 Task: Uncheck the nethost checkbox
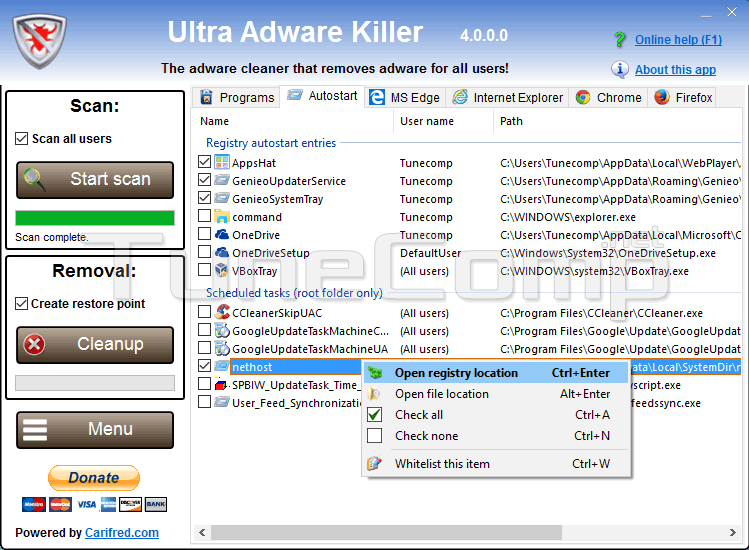(204, 366)
